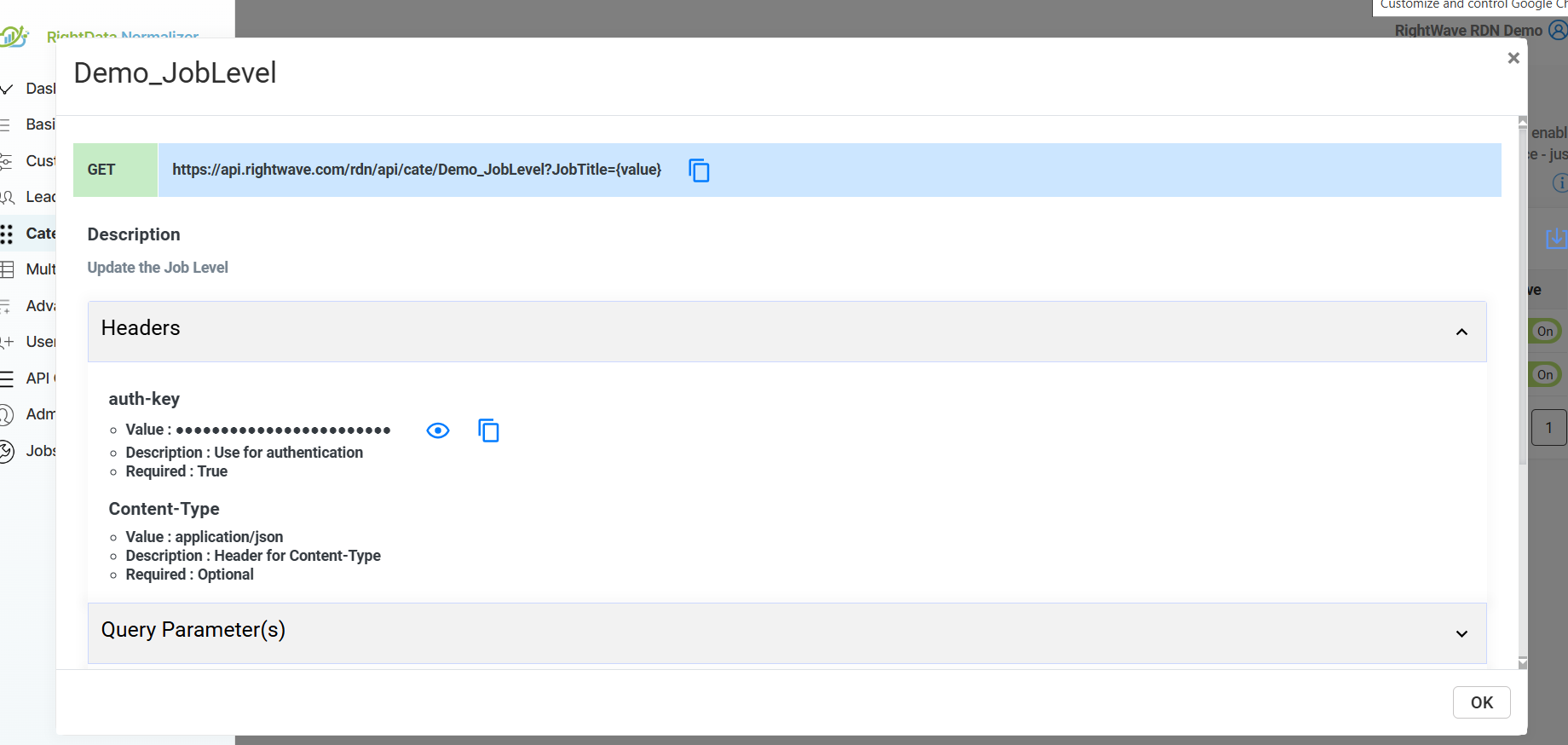This screenshot has height=745, width=1568.
Task: Select page 1 in background pagination
Action: [x=1548, y=428]
